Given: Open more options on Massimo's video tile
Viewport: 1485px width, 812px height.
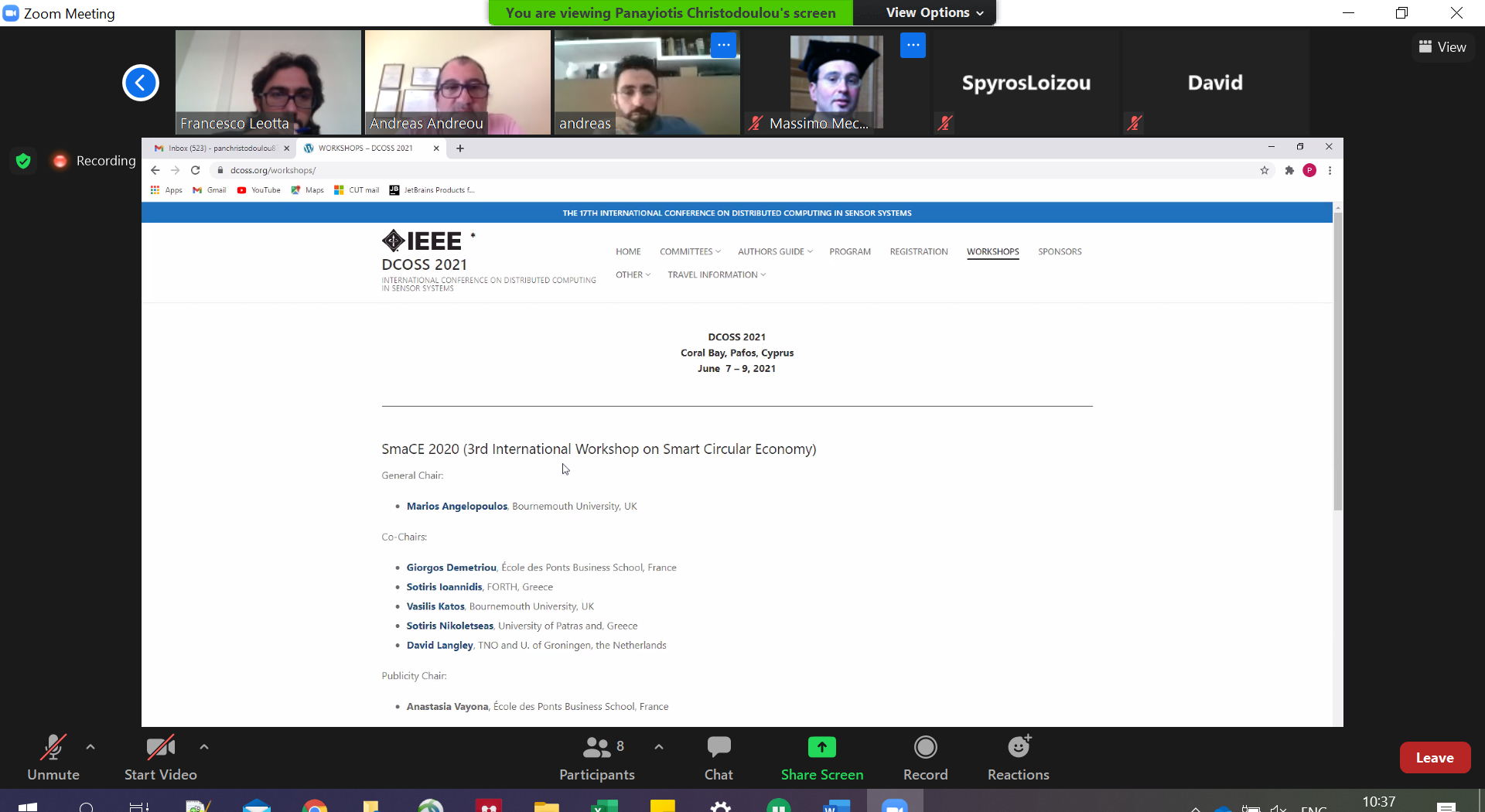Looking at the screenshot, I should [x=913, y=46].
